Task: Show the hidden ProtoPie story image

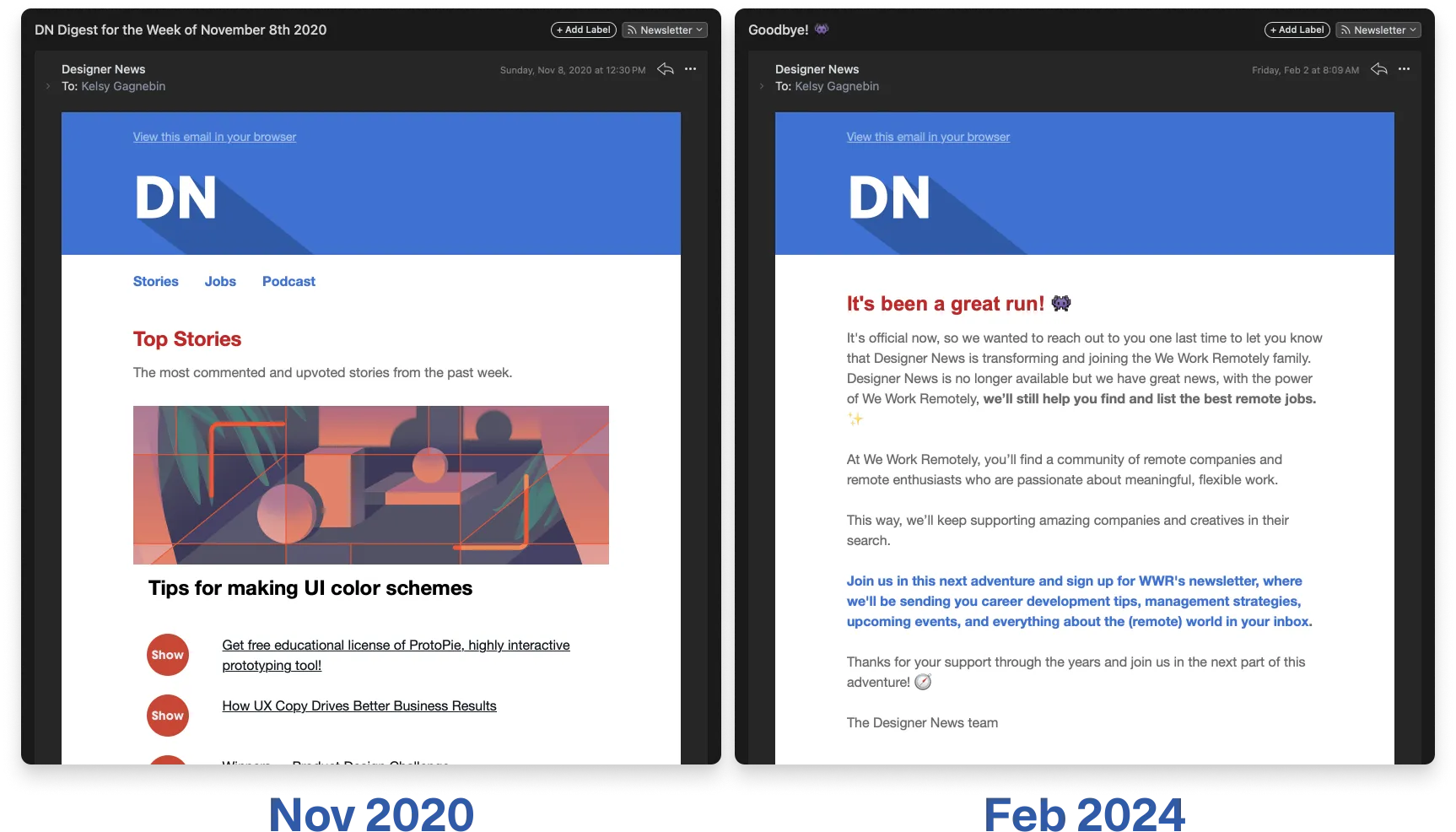Action: (168, 654)
